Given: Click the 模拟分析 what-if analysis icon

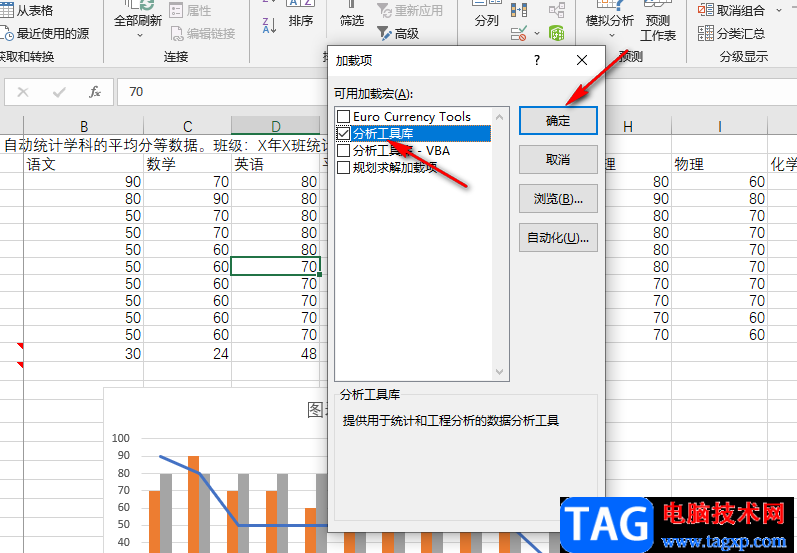Looking at the screenshot, I should click(x=610, y=5).
